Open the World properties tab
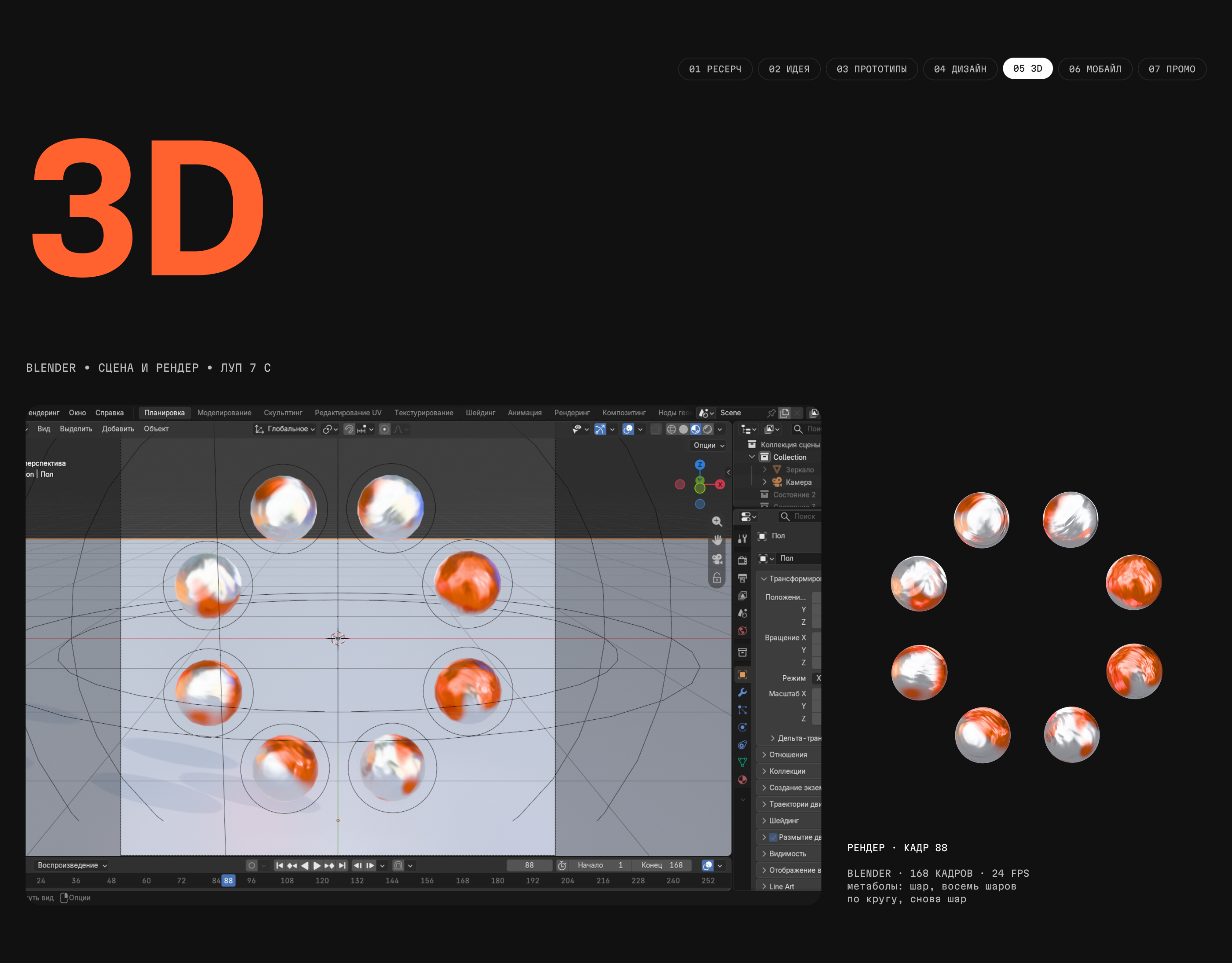The image size is (1232, 963). pyautogui.click(x=742, y=631)
